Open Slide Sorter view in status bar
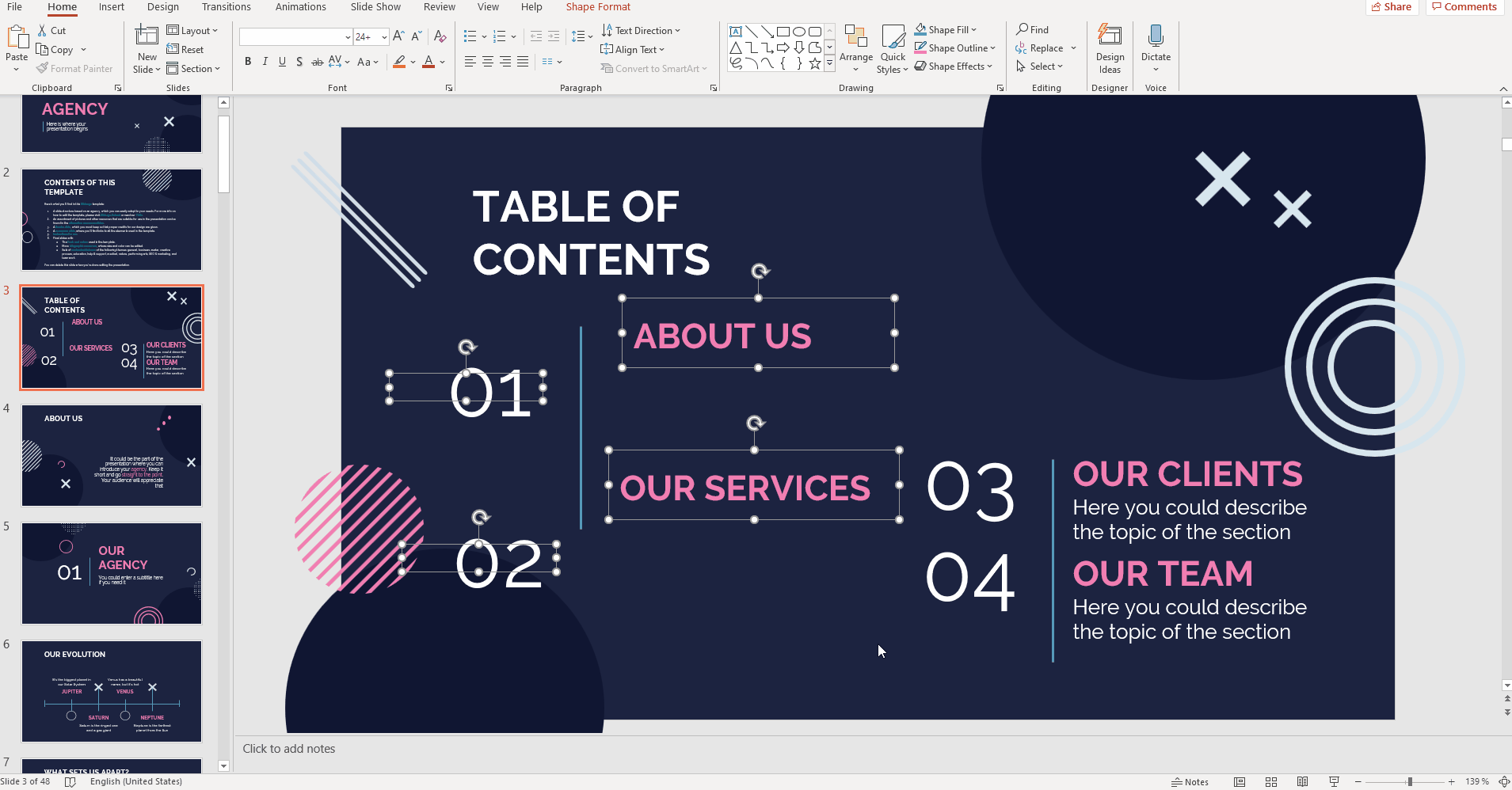 (x=1270, y=781)
